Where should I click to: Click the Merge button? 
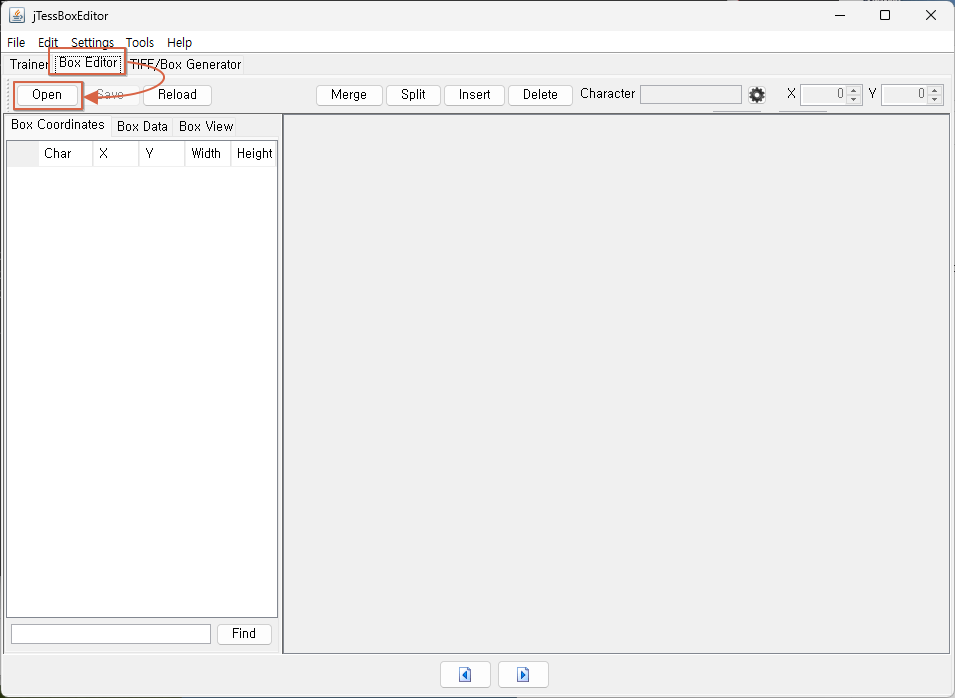click(x=349, y=95)
